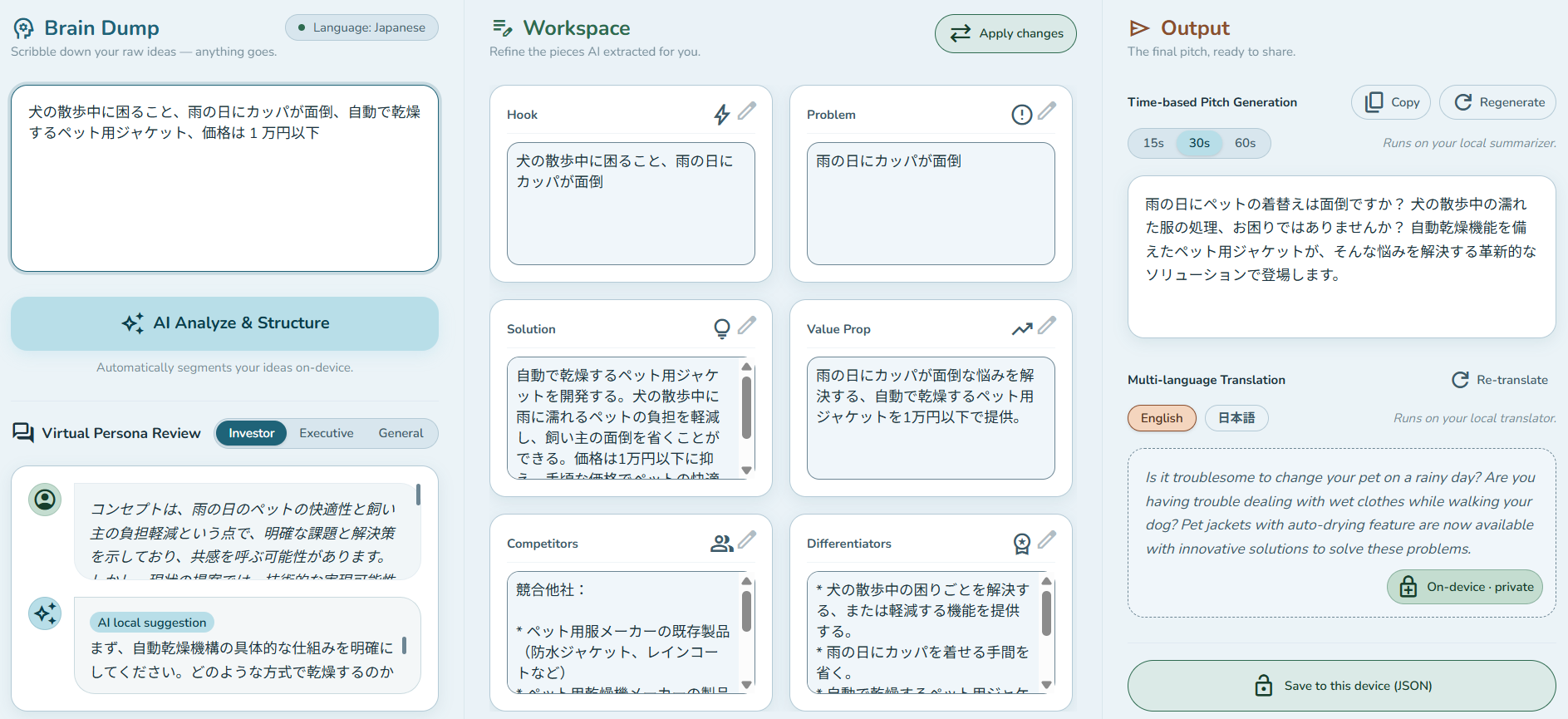This screenshot has height=719, width=1568.
Task: Click the Competitors people icon
Action: 722,544
